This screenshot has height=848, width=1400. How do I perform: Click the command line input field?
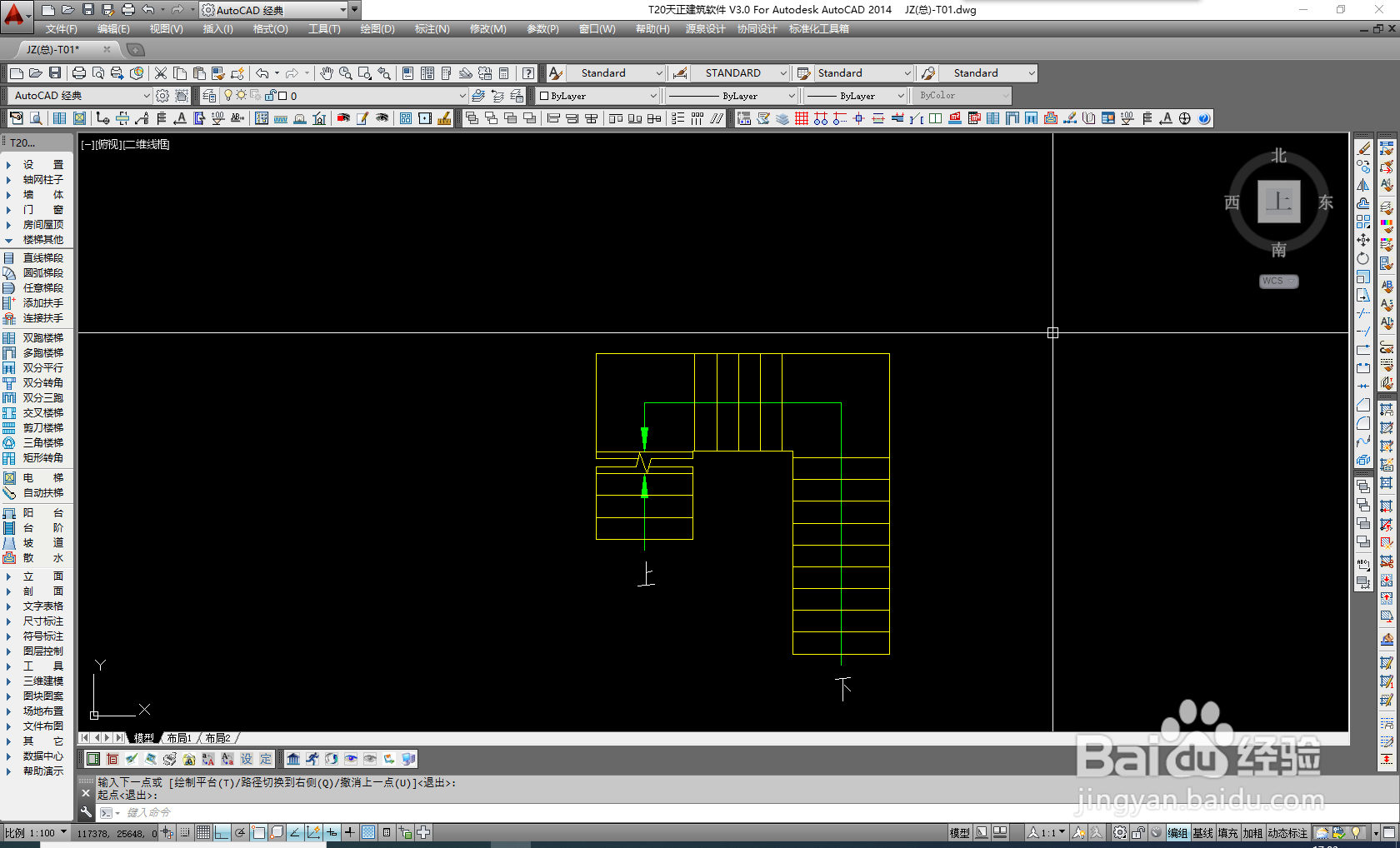(733, 812)
